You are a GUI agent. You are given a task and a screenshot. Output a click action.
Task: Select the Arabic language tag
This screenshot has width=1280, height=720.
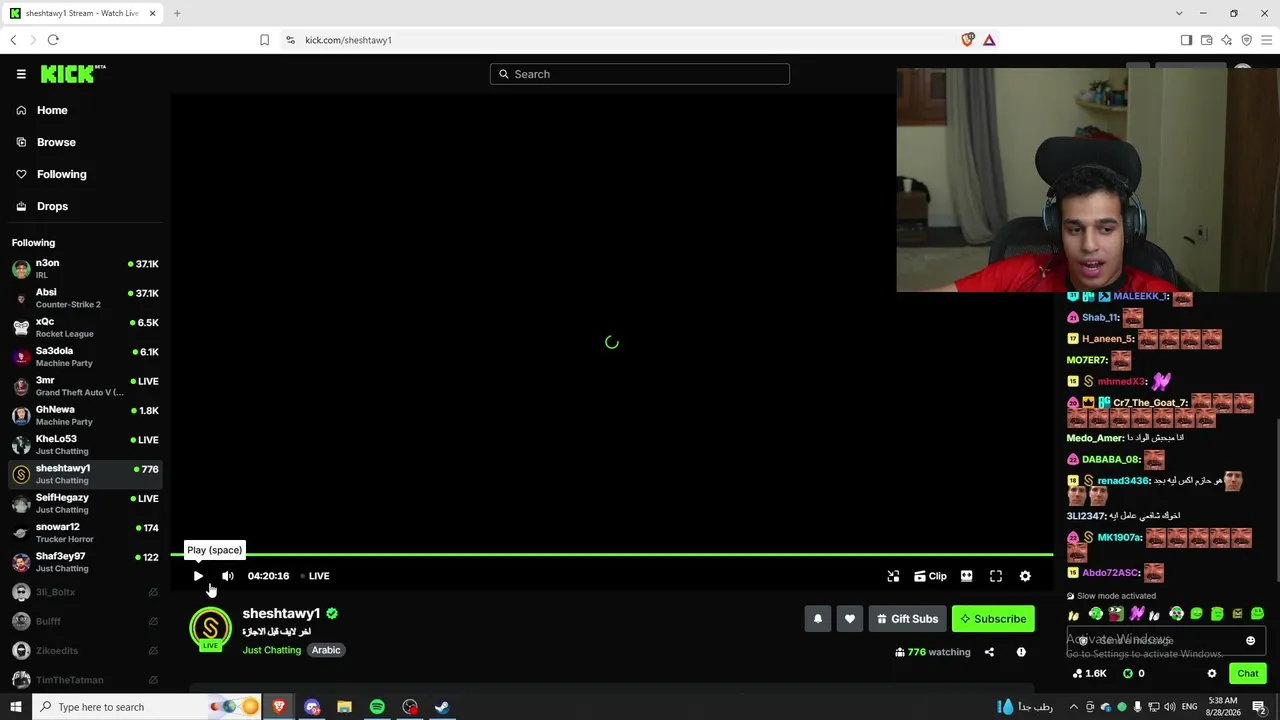pyautogui.click(x=326, y=650)
